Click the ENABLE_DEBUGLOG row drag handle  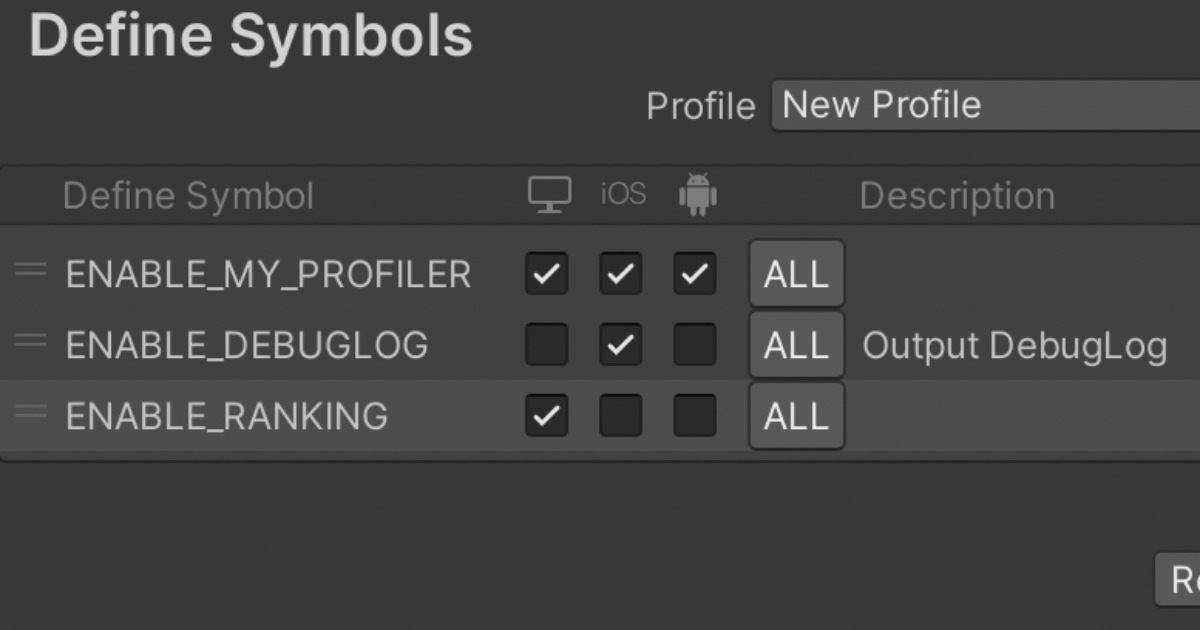(x=31, y=341)
